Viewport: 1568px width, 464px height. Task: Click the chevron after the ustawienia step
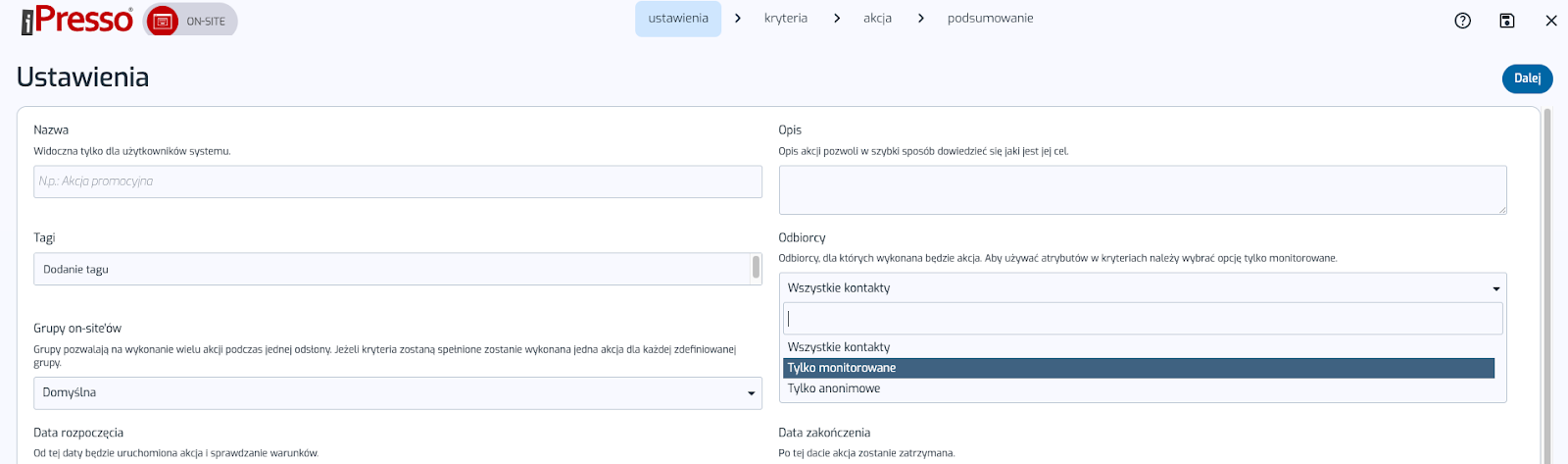(x=738, y=19)
